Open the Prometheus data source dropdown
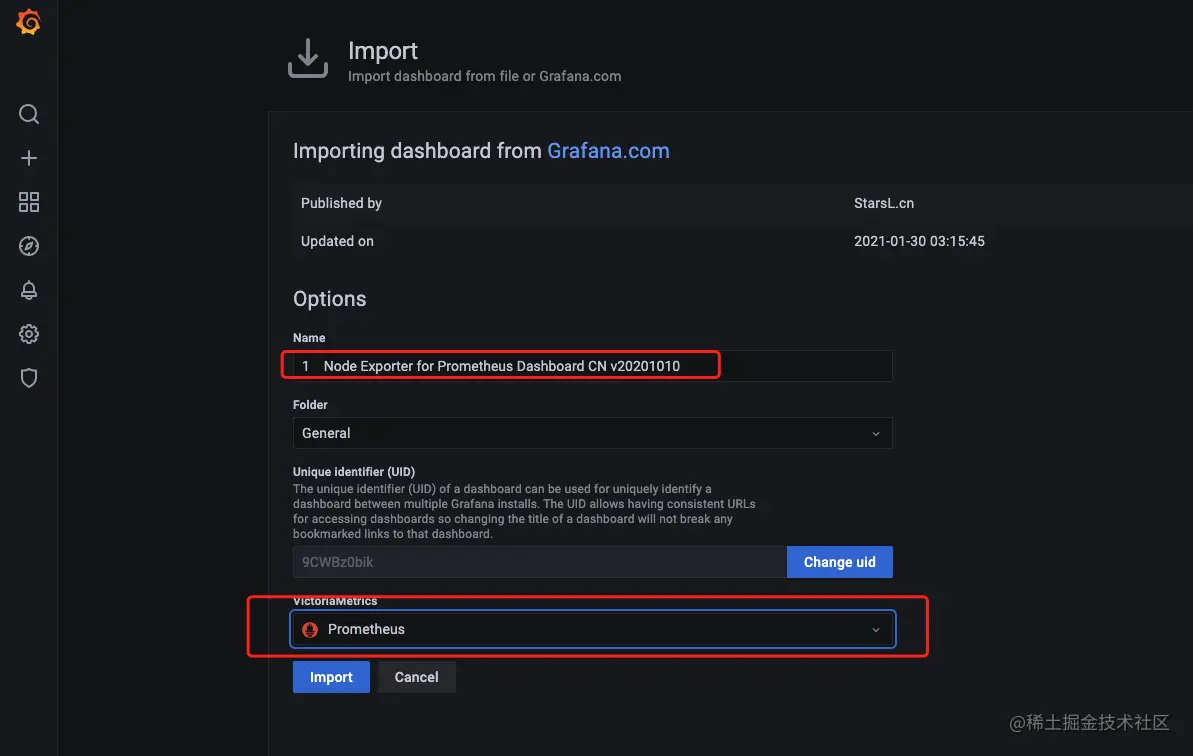The width and height of the screenshot is (1193, 756). [x=592, y=630]
